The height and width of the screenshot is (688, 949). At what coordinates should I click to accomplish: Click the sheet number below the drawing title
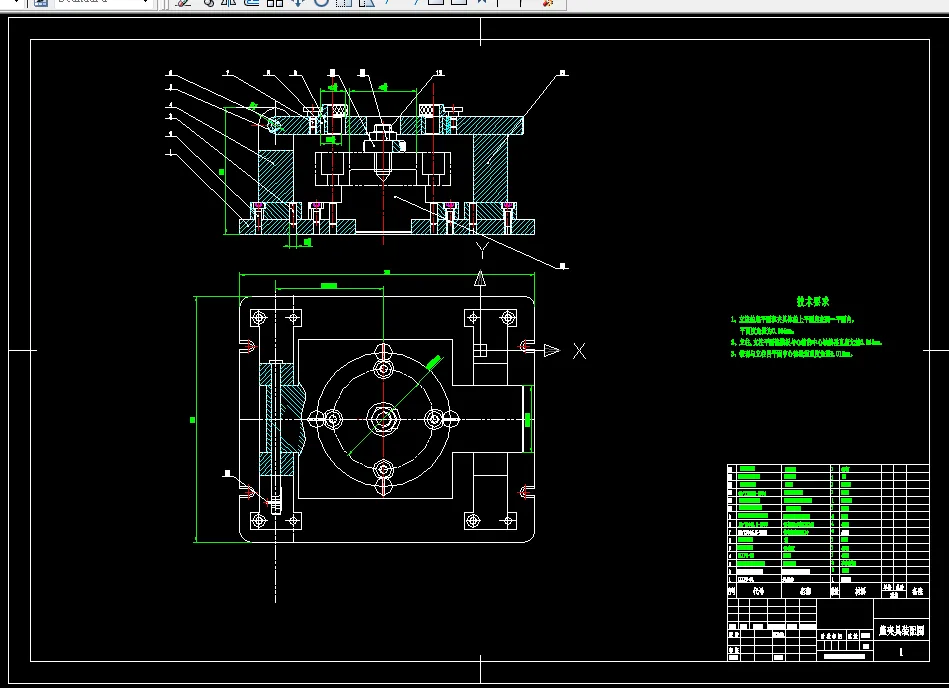click(901, 652)
